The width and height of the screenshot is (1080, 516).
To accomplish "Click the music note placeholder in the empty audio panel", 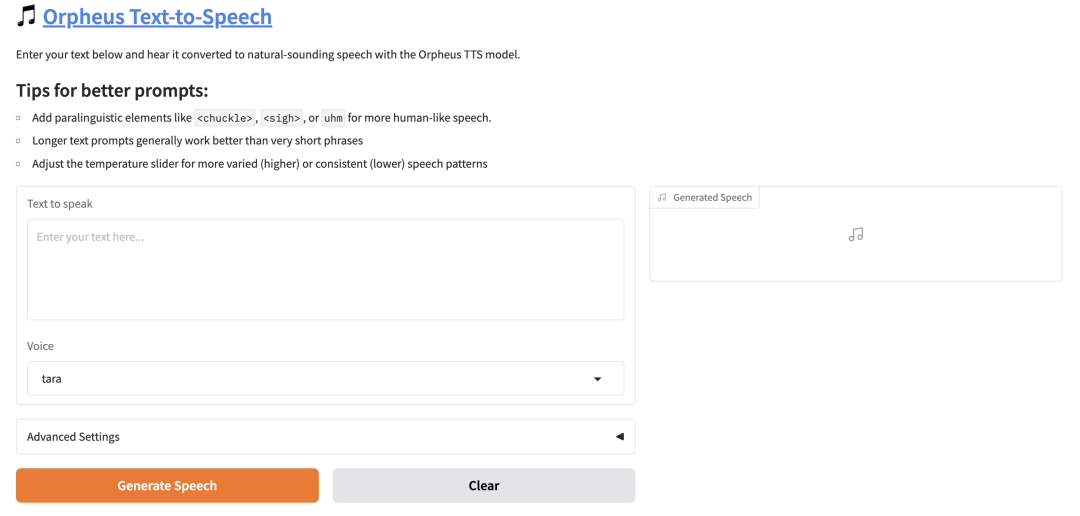I will 855,235.
